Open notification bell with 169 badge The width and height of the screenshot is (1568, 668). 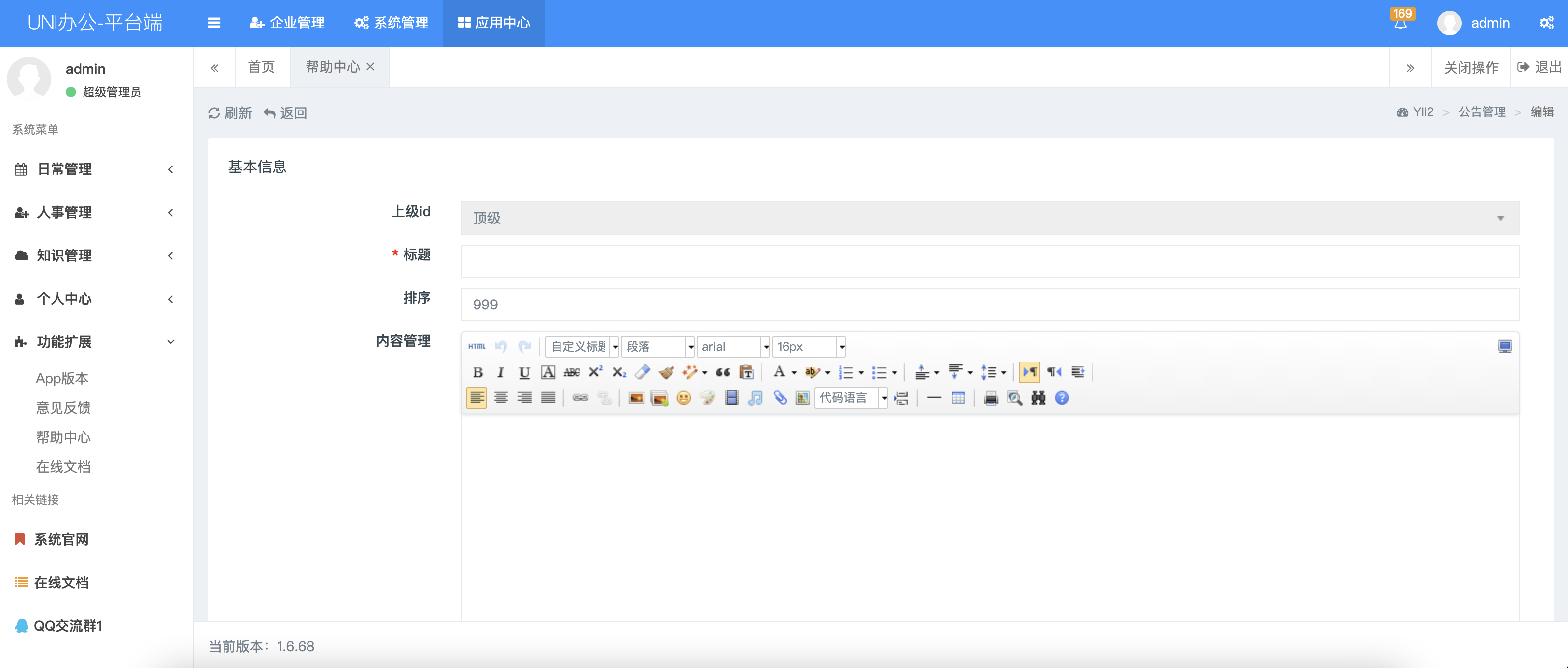click(x=1400, y=23)
